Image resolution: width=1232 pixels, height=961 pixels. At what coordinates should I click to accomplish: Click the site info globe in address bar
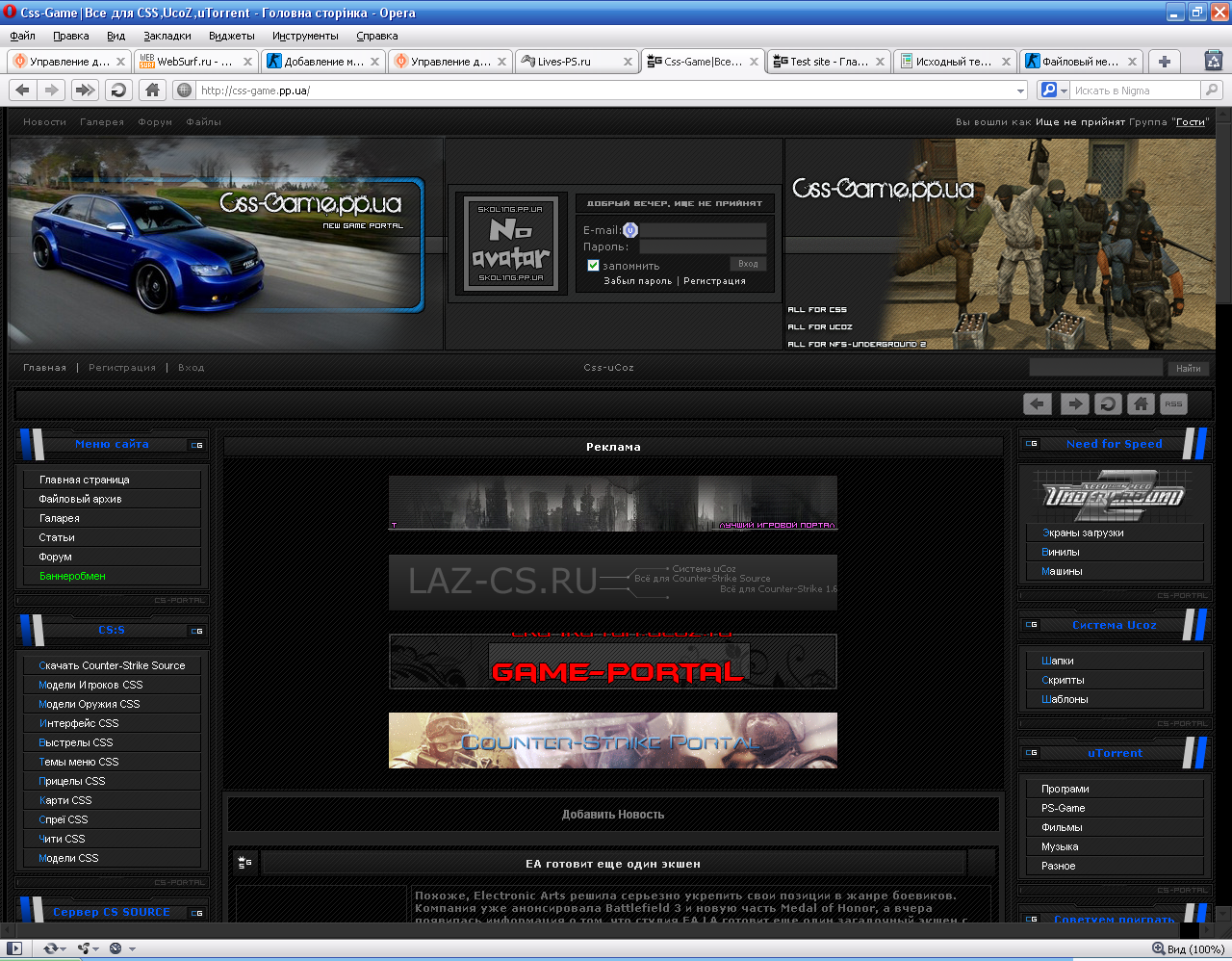coord(185,90)
